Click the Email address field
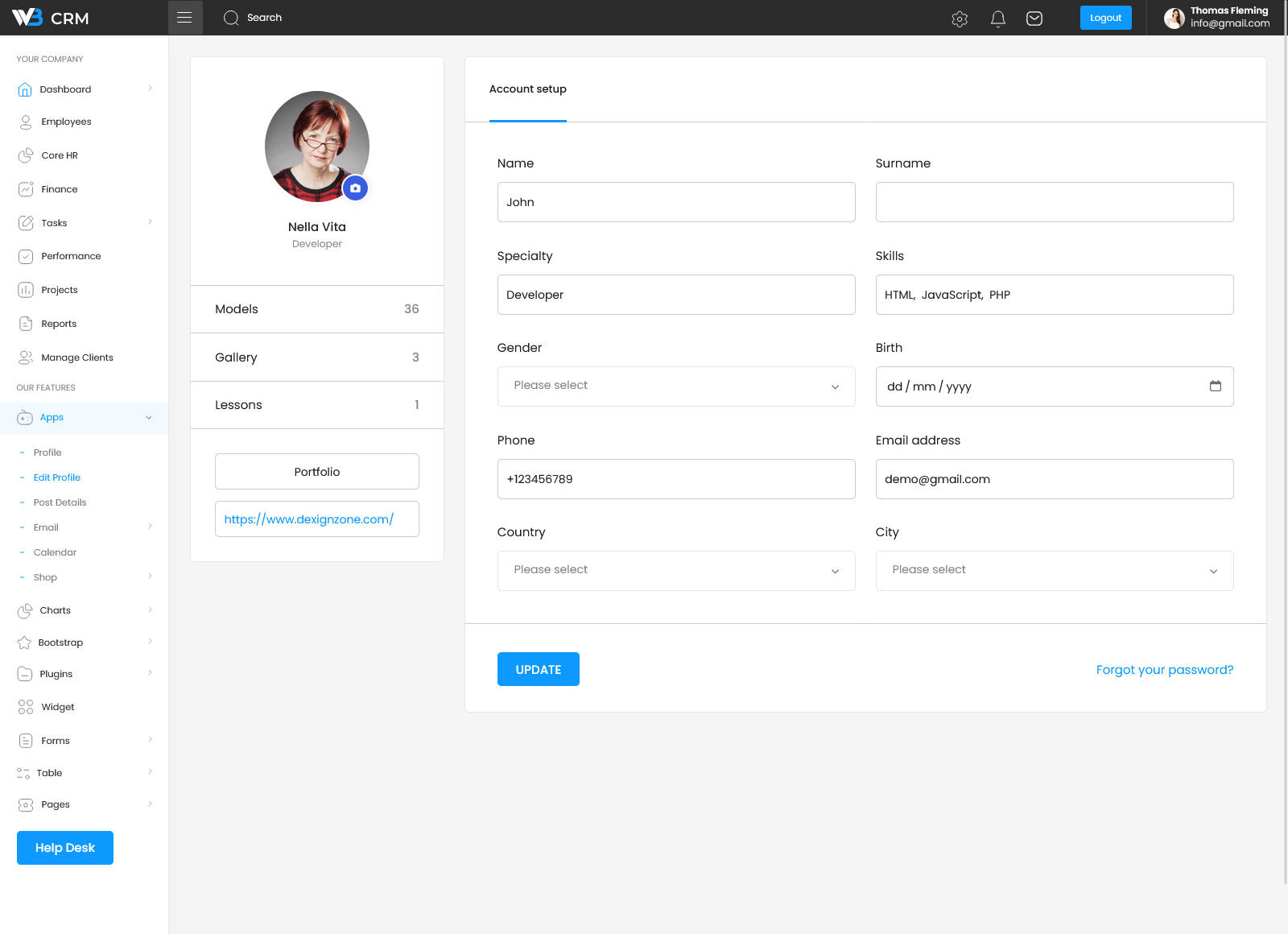Viewport: 1288px width, 934px height. click(x=1055, y=479)
